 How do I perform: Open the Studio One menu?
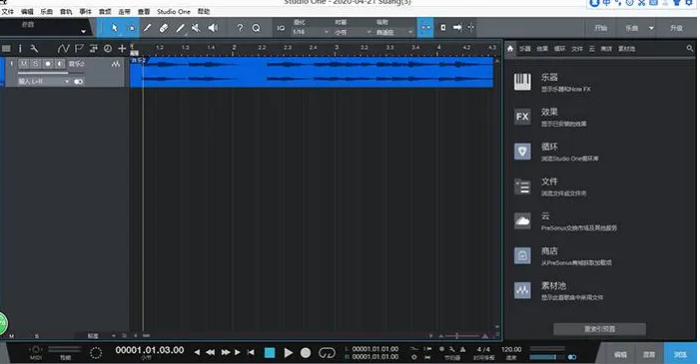tap(174, 12)
